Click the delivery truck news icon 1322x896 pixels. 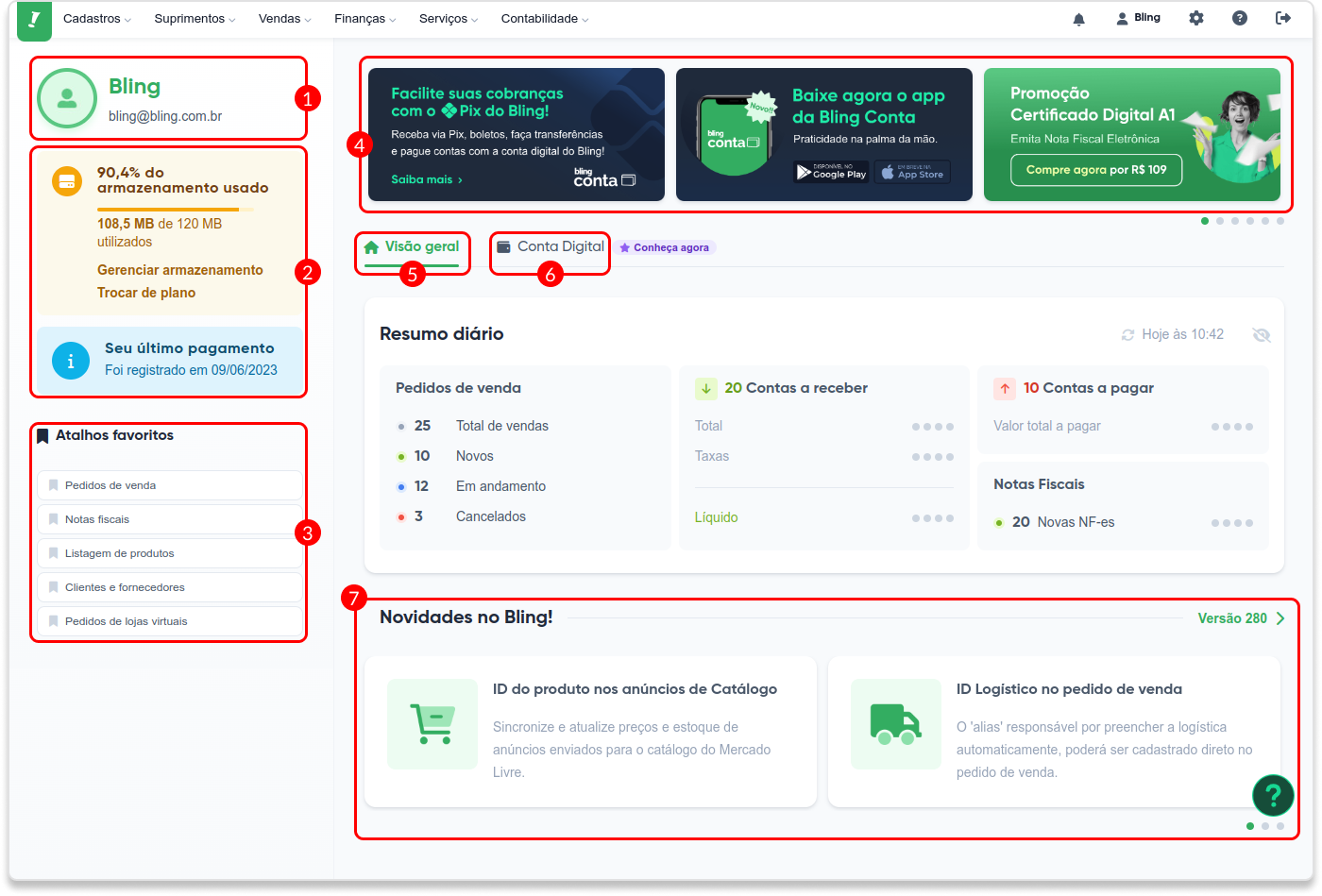point(896,724)
